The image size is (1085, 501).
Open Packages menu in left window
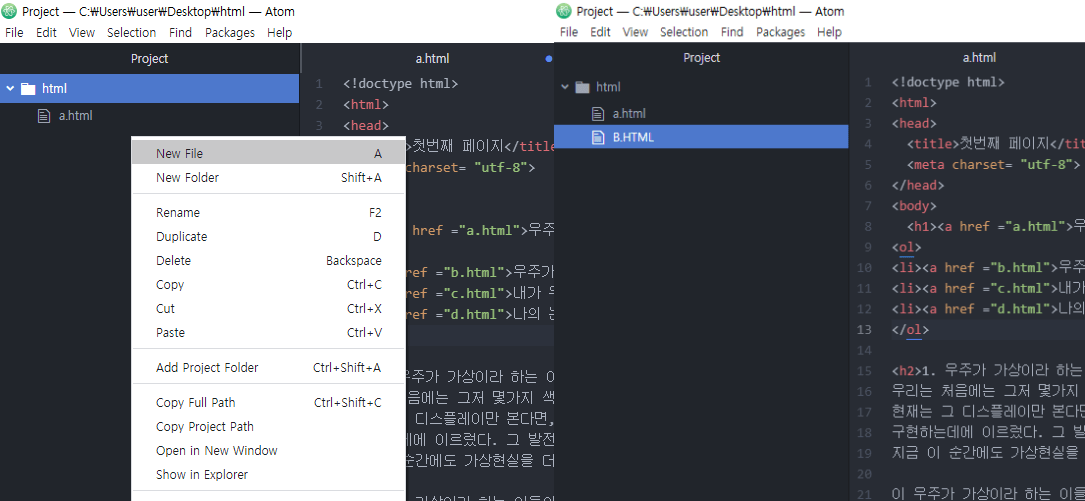click(x=230, y=33)
